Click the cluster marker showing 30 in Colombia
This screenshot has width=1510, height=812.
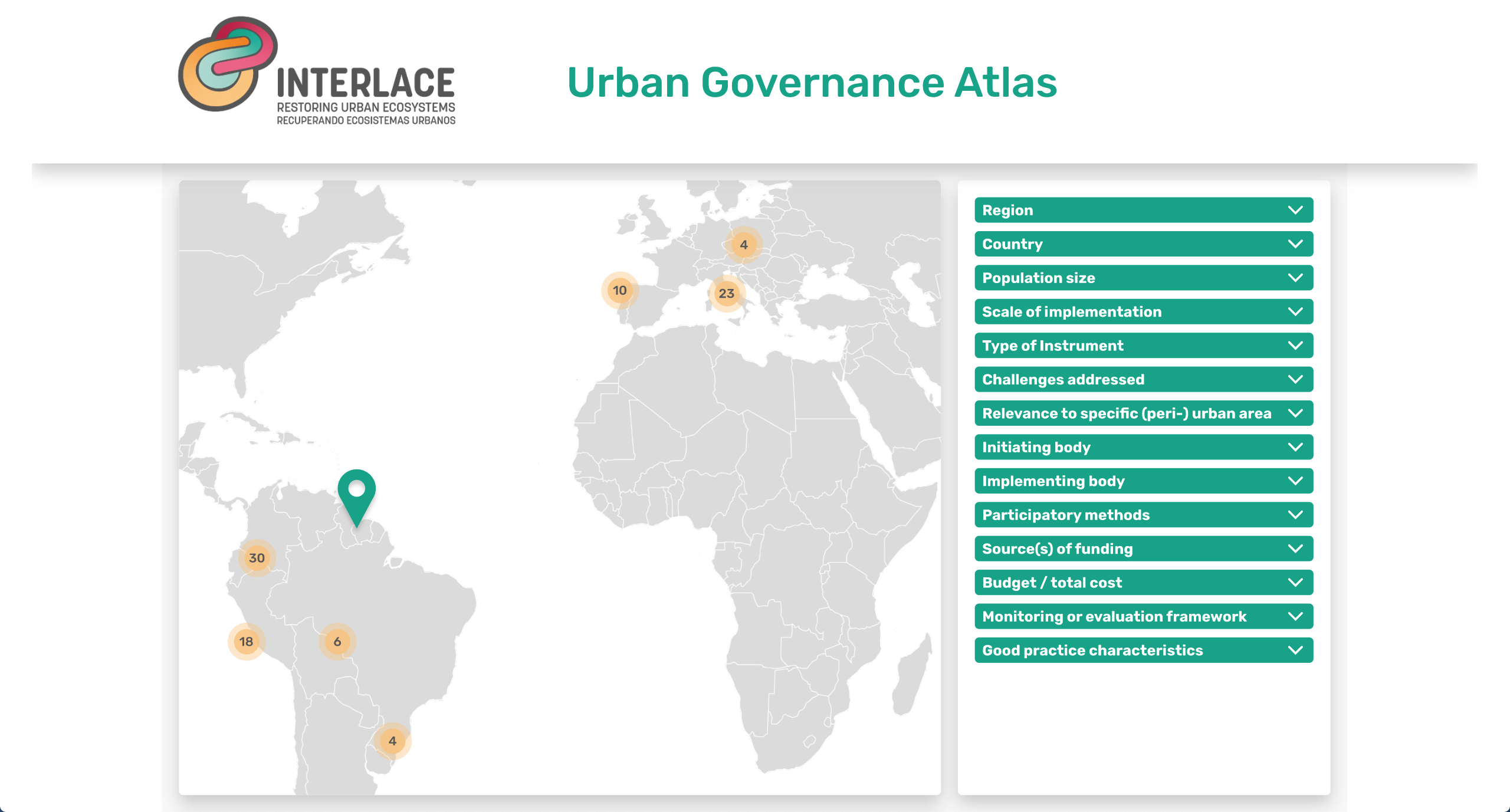(x=257, y=557)
